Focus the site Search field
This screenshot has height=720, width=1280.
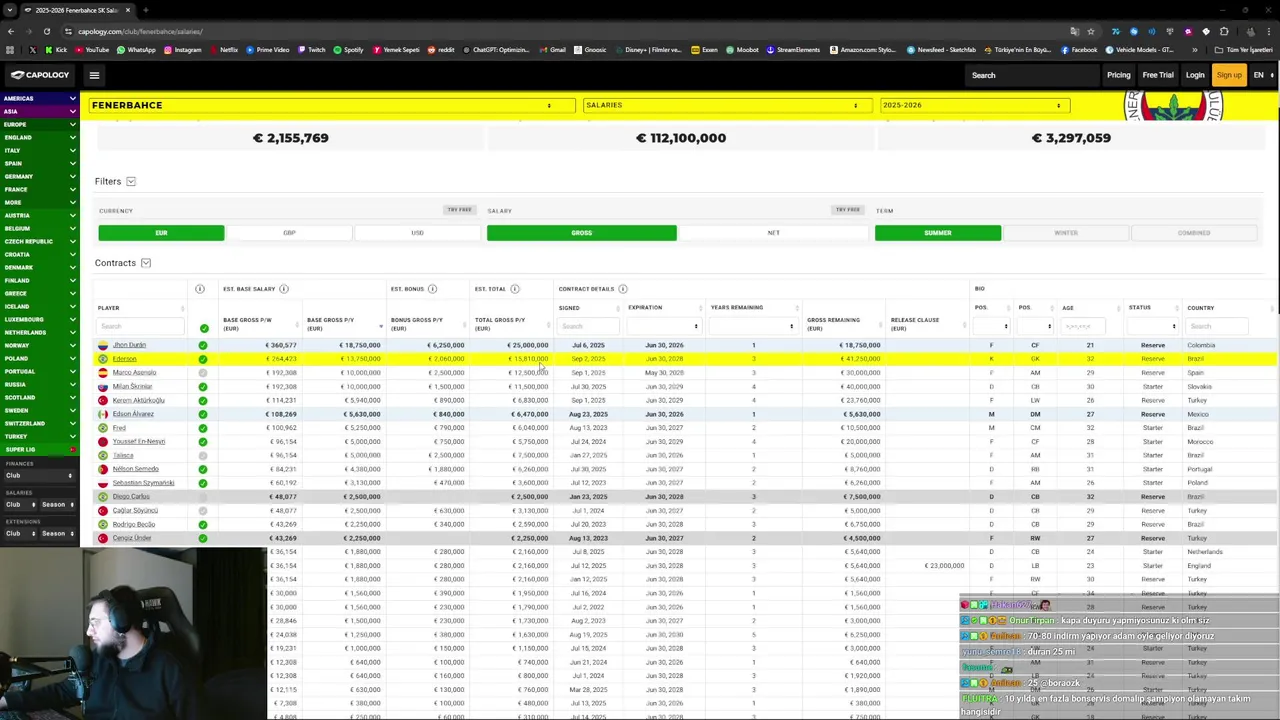[1030, 75]
